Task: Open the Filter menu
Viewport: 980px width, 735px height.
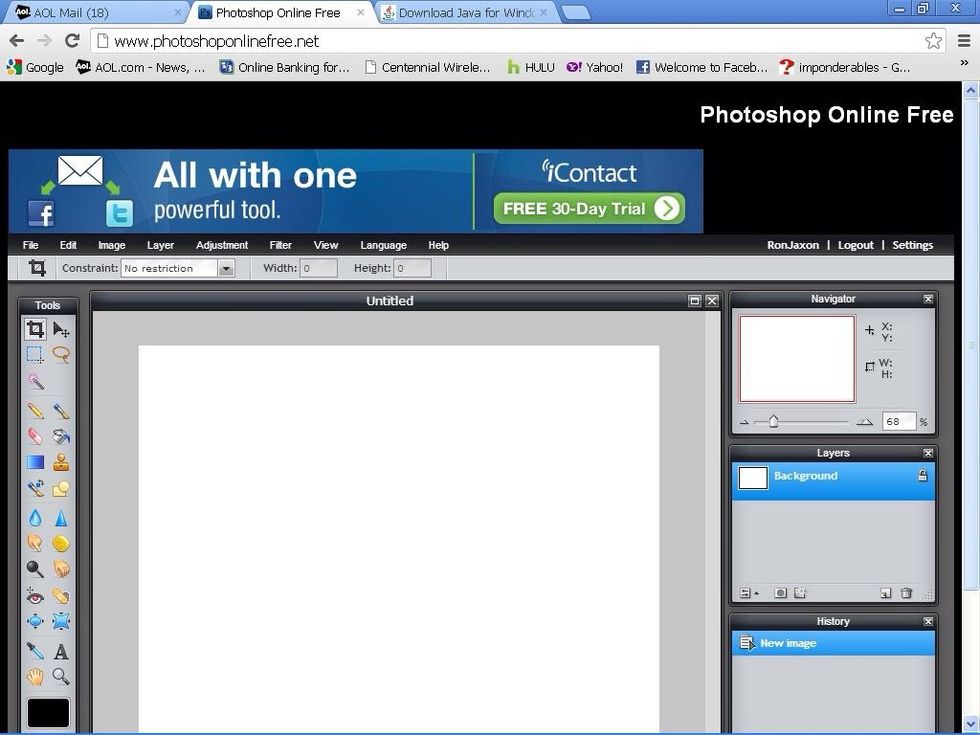Action: [x=281, y=245]
